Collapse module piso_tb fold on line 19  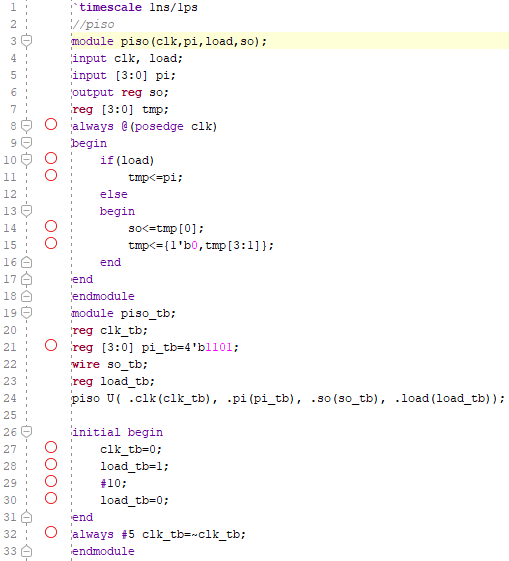26,313
